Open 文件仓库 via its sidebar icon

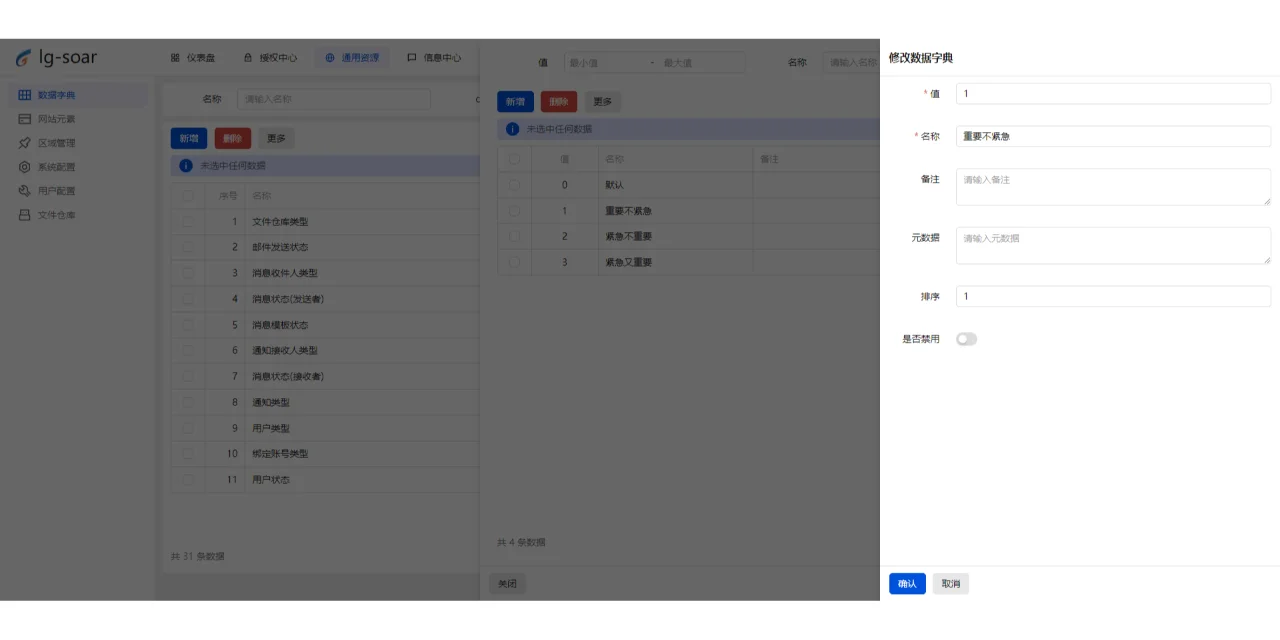pyautogui.click(x=25, y=215)
